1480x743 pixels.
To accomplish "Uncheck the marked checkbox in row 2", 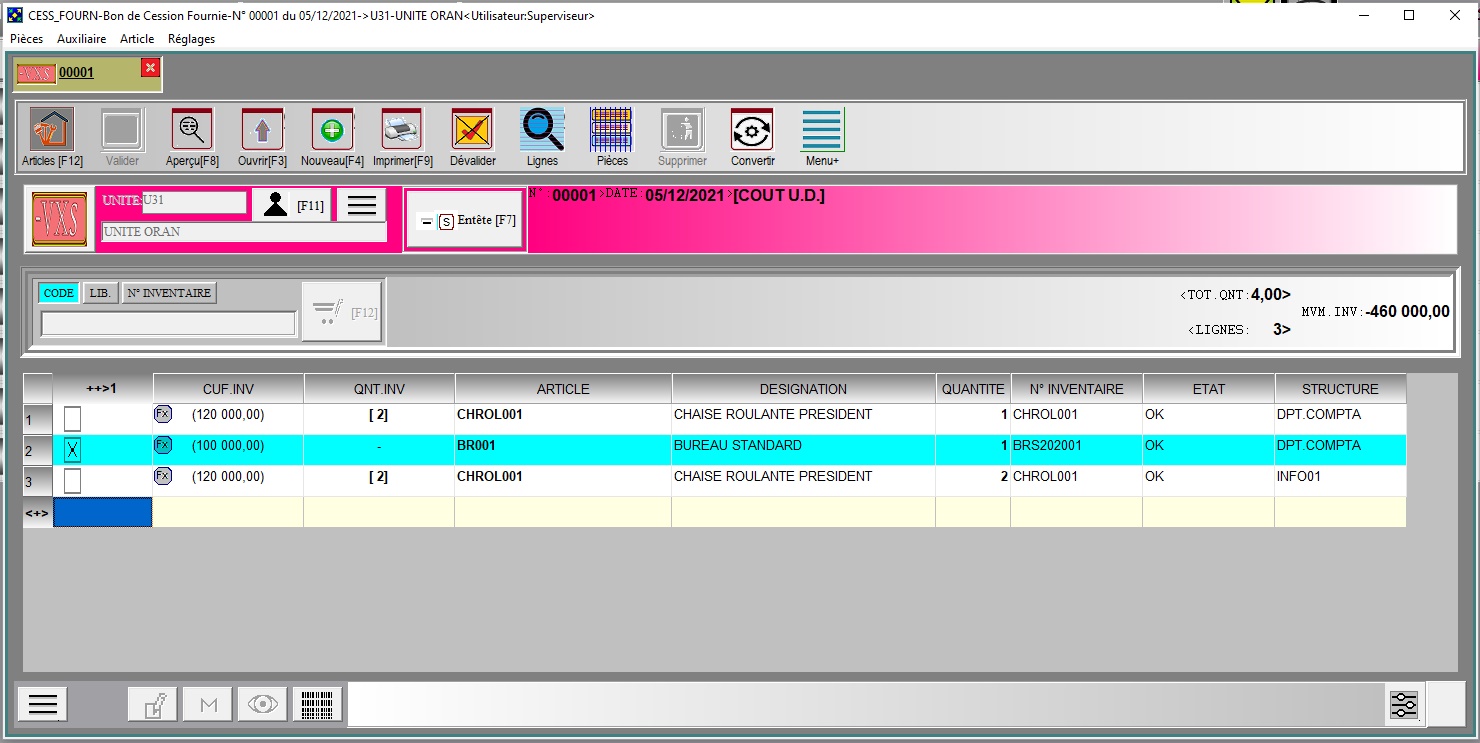I will click(72, 450).
